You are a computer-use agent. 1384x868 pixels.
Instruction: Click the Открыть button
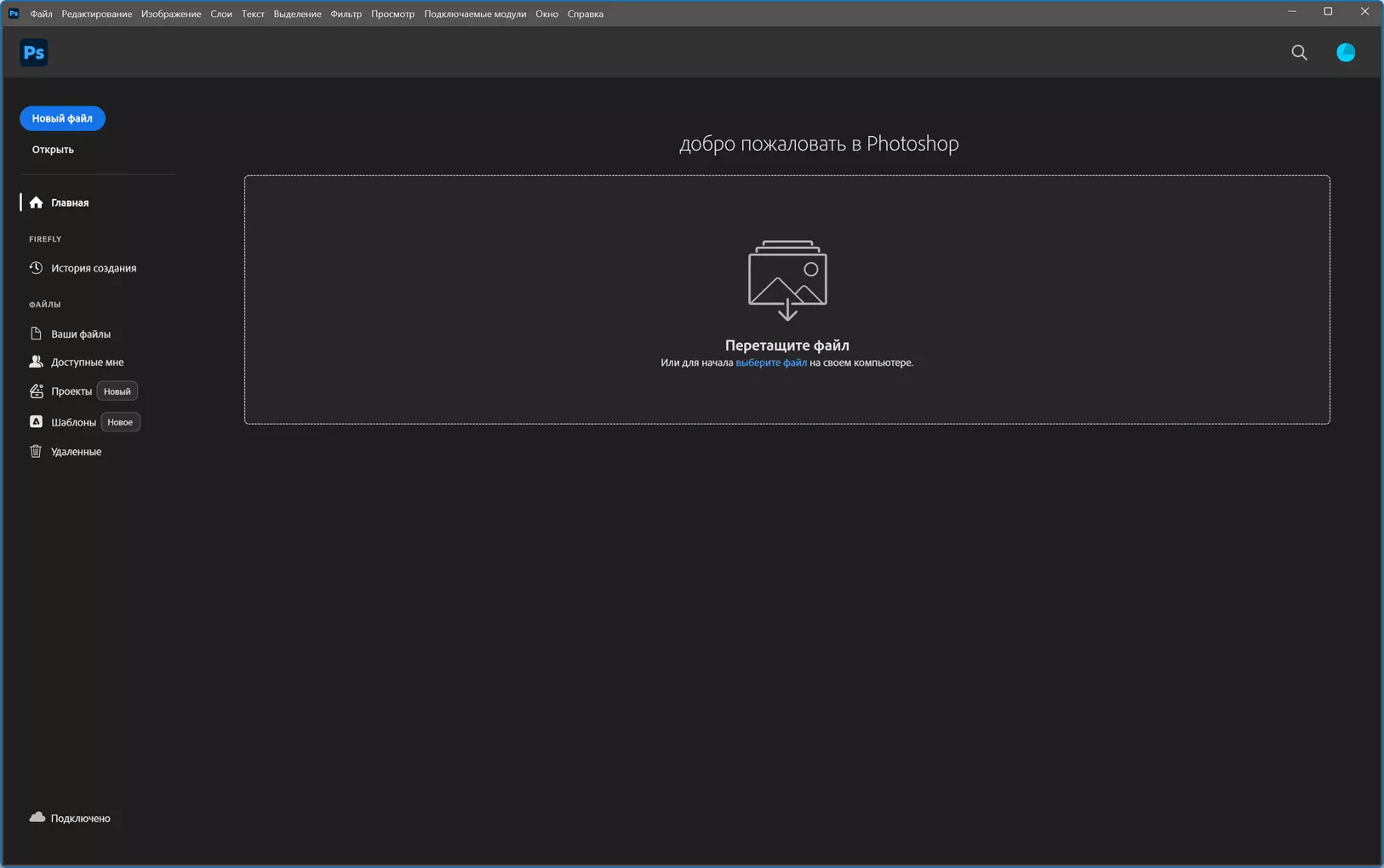53,150
